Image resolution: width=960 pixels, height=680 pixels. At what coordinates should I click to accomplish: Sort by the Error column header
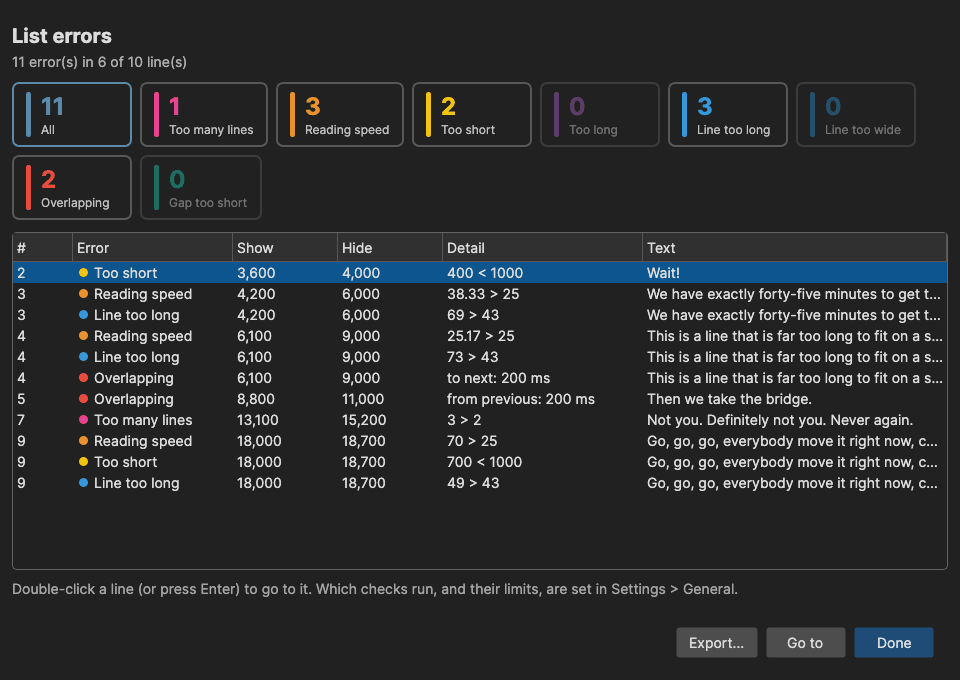(152, 248)
